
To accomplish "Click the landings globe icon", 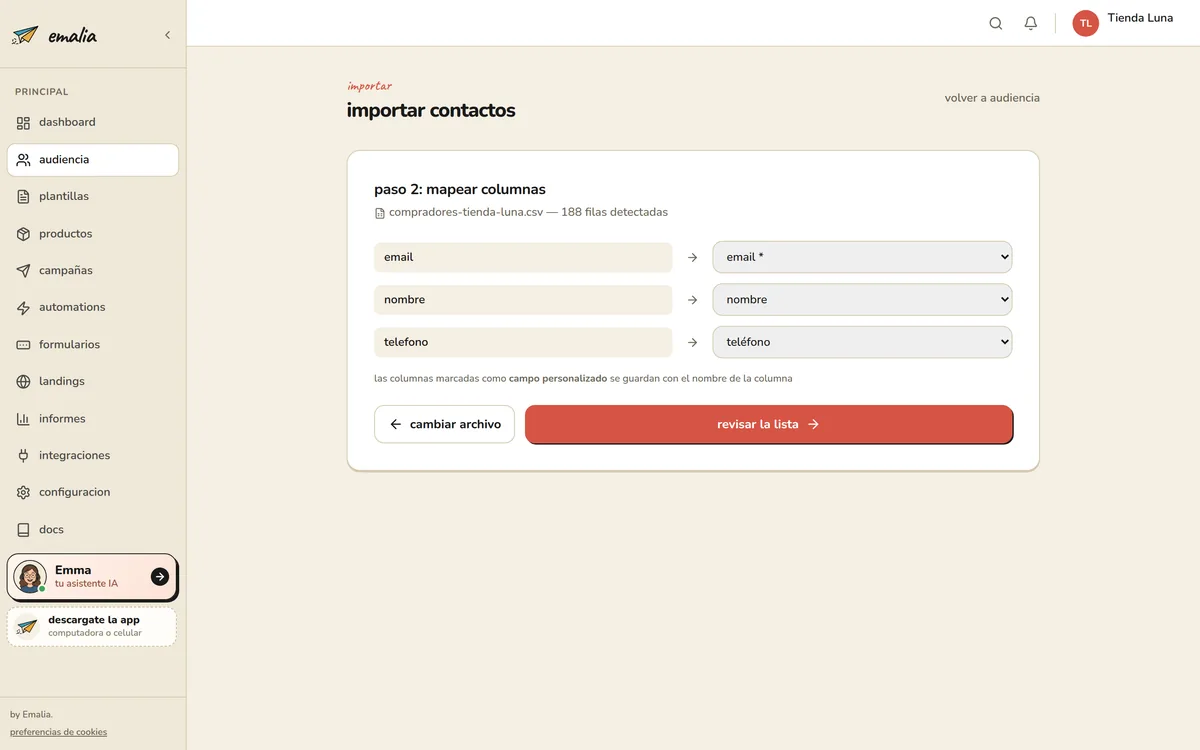I will (23, 382).
